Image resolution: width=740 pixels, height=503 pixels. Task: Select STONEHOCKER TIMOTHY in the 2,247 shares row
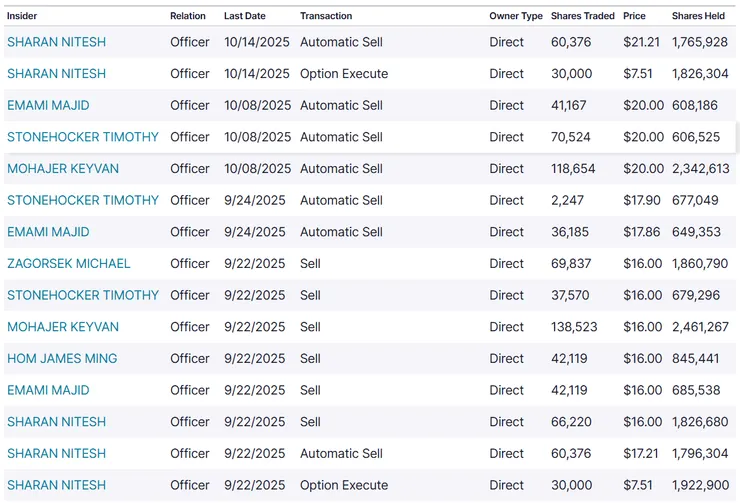pos(83,200)
